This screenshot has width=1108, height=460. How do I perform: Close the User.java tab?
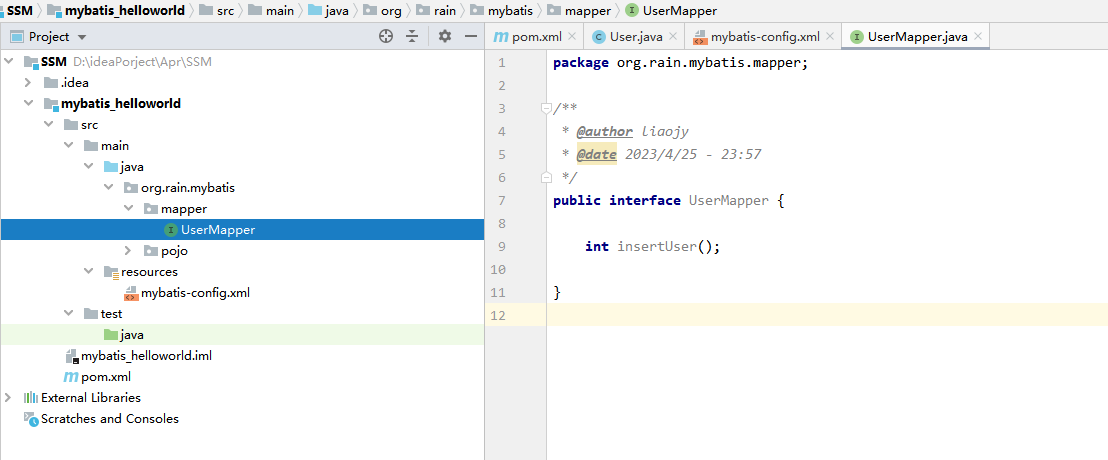coord(673,37)
